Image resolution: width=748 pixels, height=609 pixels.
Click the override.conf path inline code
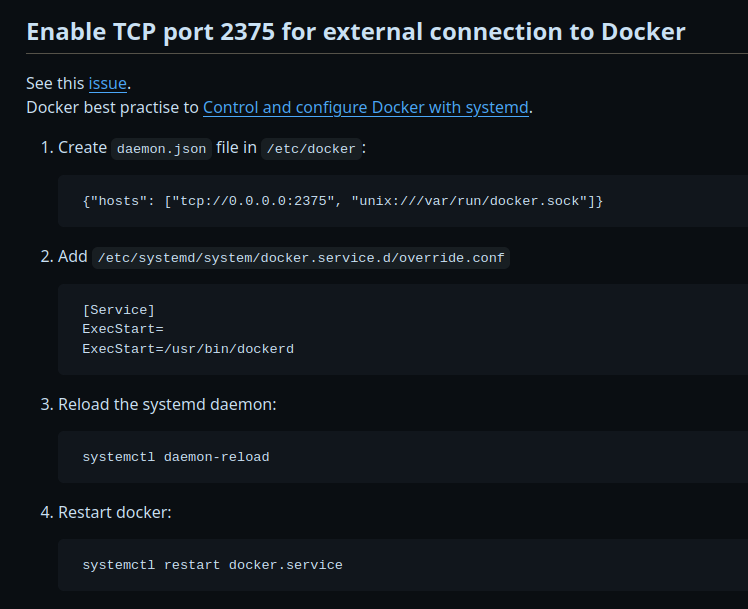pyautogui.click(x=301, y=258)
